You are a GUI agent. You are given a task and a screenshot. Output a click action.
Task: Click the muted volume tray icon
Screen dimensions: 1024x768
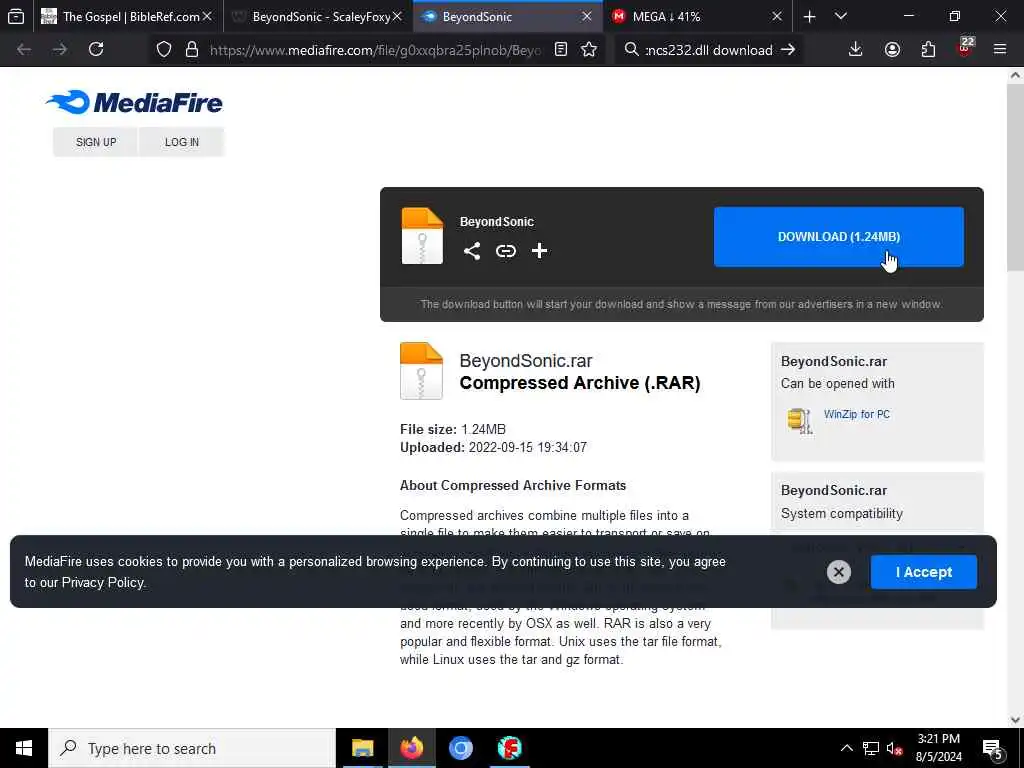895,748
